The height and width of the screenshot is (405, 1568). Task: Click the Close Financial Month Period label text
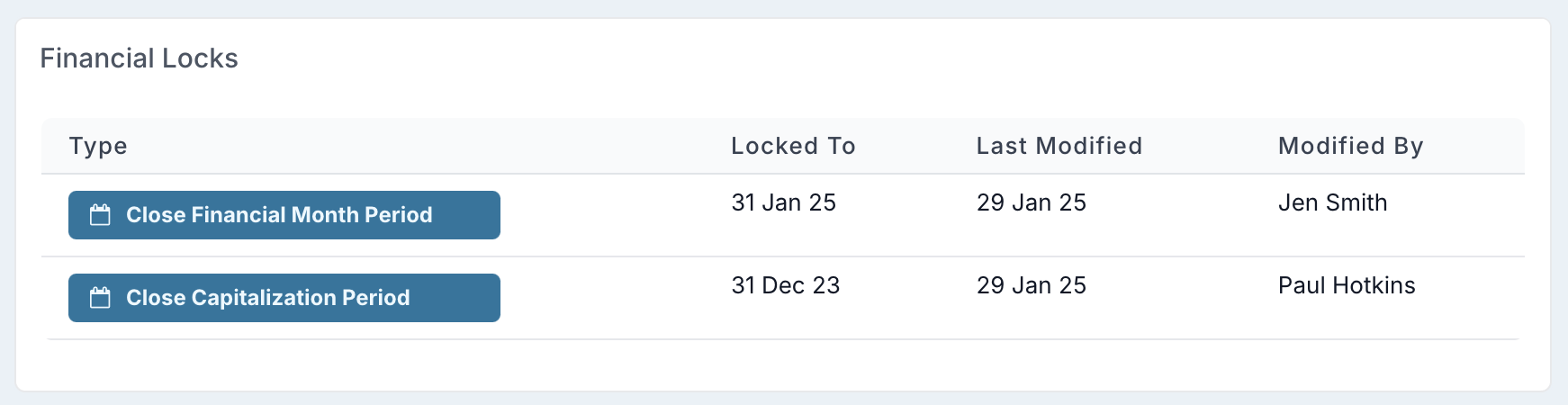279,215
